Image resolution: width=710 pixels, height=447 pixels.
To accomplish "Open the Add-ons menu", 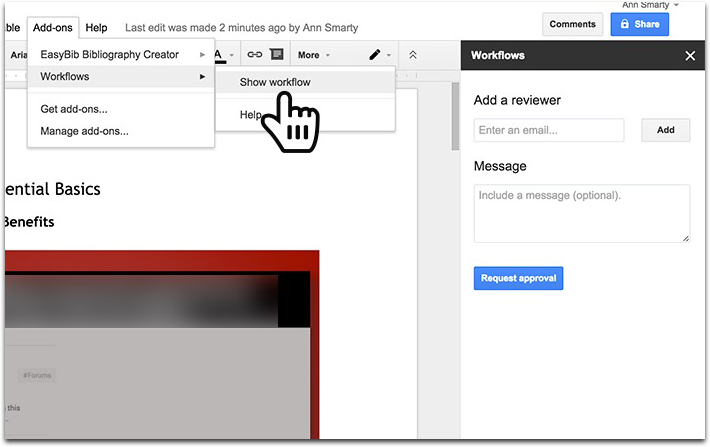I will (x=52, y=28).
